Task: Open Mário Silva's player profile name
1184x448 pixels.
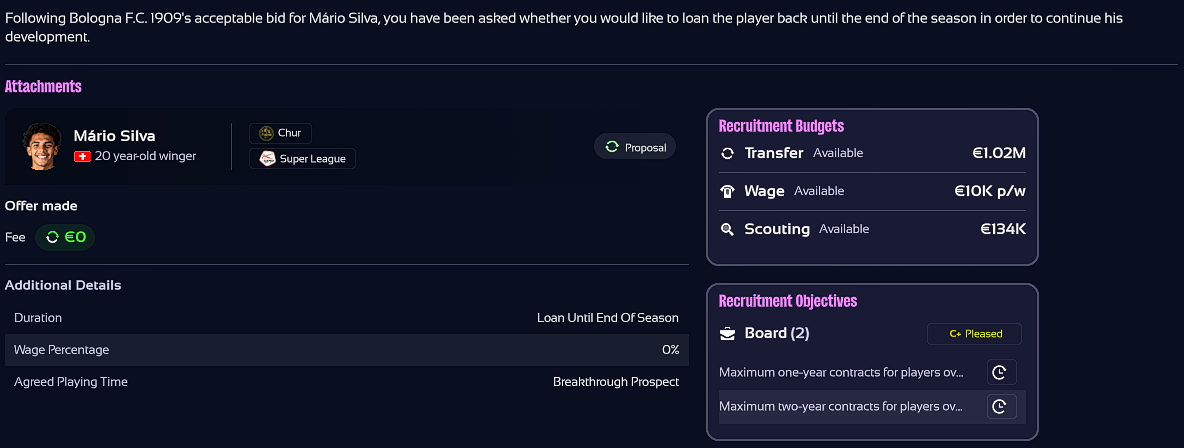Action: coord(114,136)
